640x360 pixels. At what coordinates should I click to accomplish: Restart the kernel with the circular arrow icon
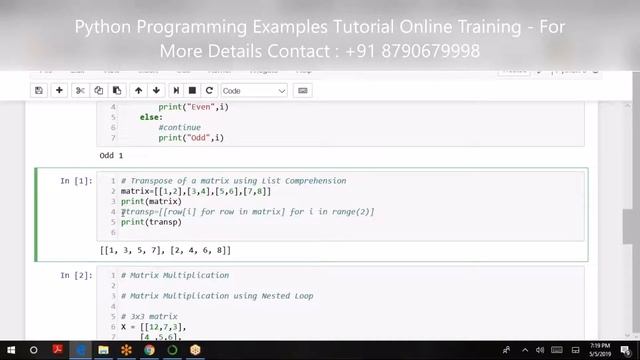tap(209, 91)
